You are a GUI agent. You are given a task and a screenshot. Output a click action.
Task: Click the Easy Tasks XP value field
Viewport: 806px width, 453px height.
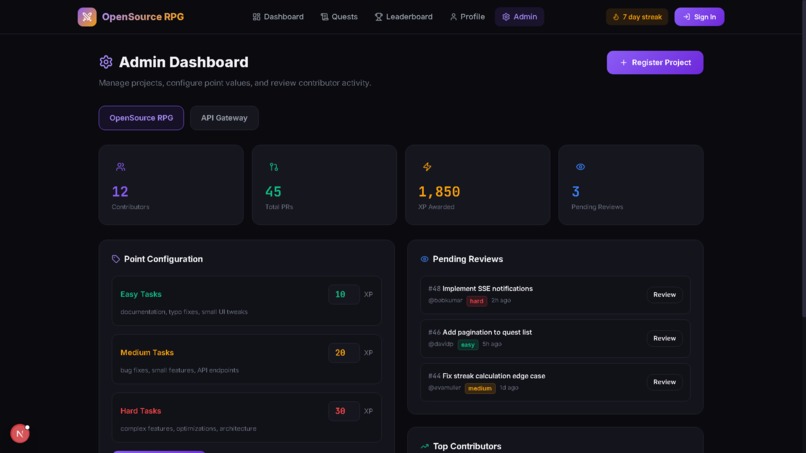tap(343, 295)
